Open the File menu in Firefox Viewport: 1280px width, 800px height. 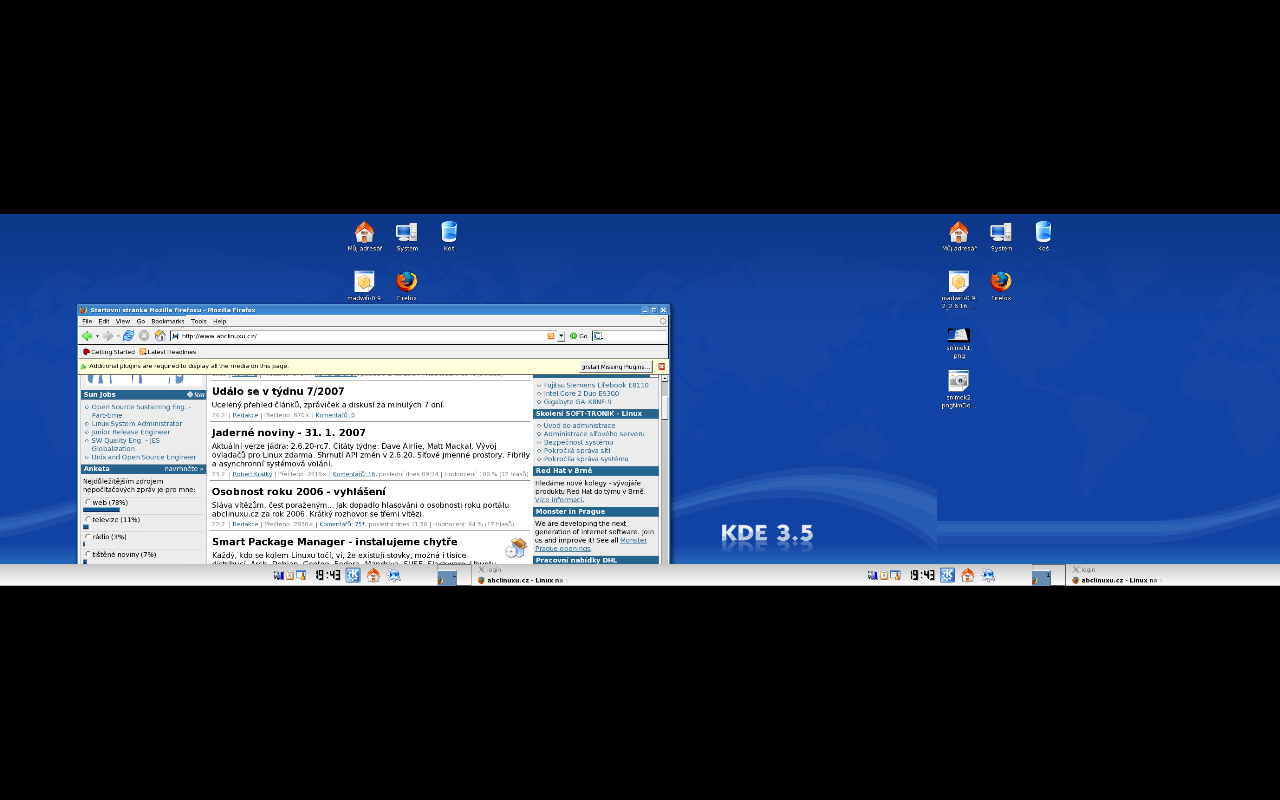tap(87, 322)
